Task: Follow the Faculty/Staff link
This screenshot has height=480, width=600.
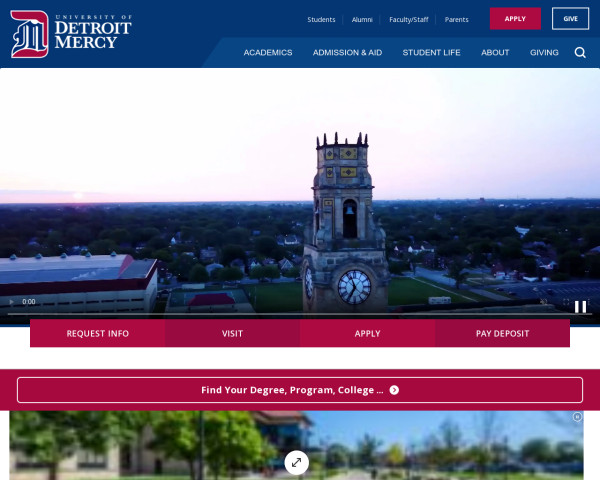Action: pos(408,19)
